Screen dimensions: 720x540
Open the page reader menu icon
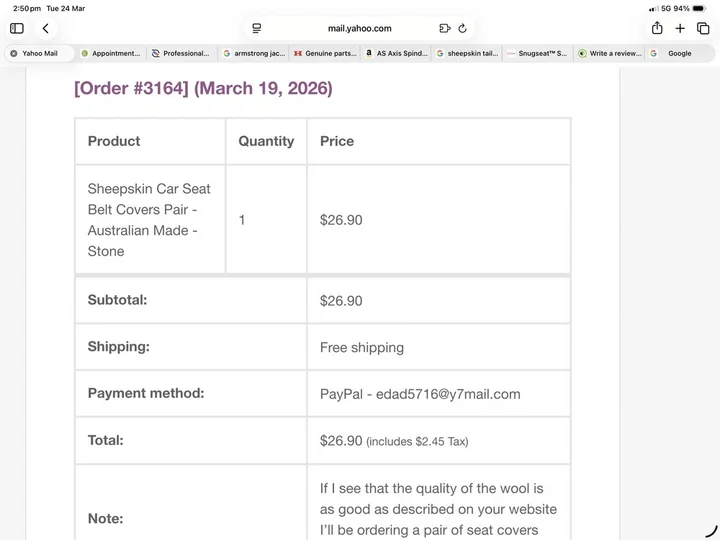[x=257, y=28]
